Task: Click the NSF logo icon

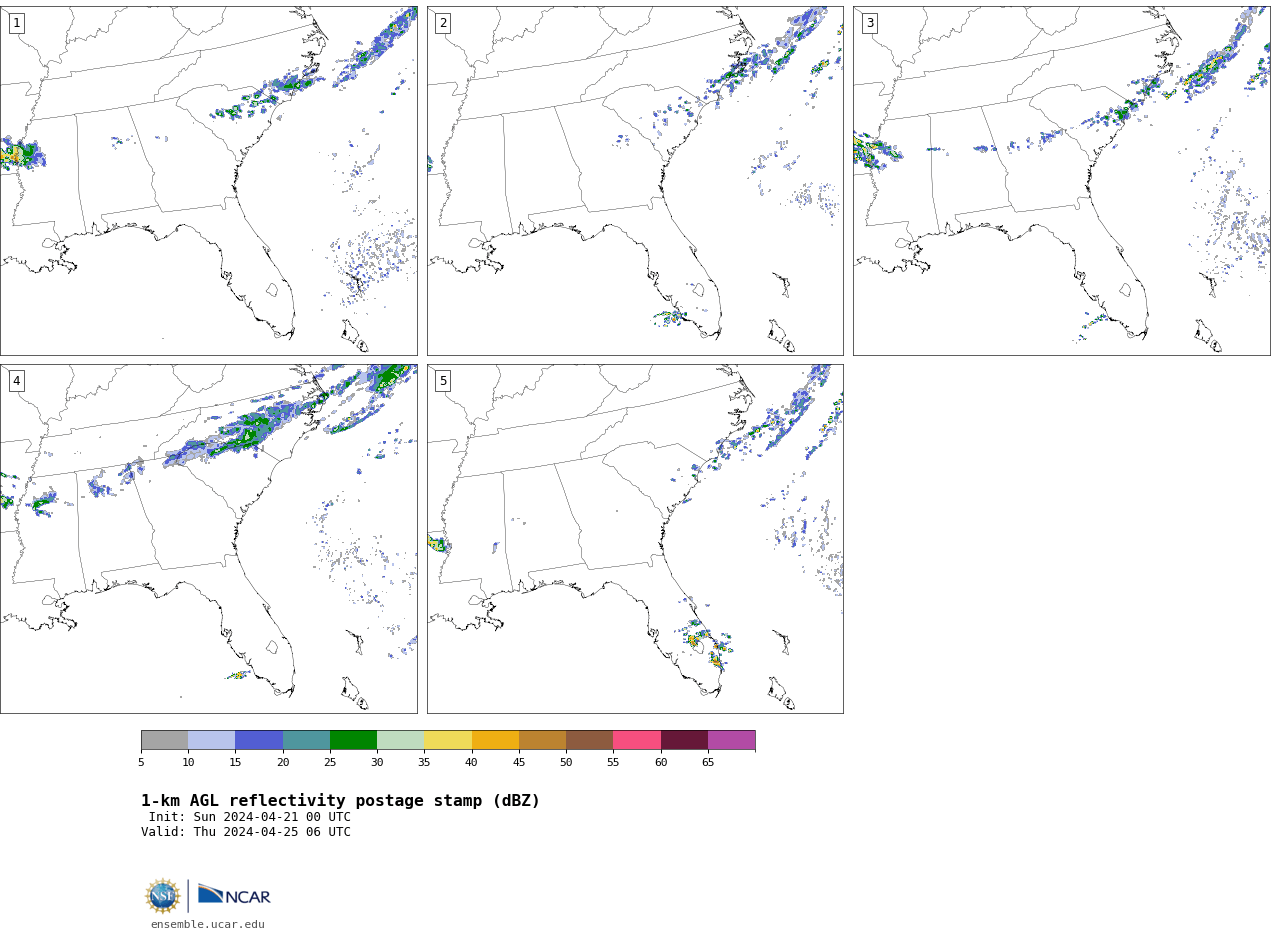Action: 162,896
